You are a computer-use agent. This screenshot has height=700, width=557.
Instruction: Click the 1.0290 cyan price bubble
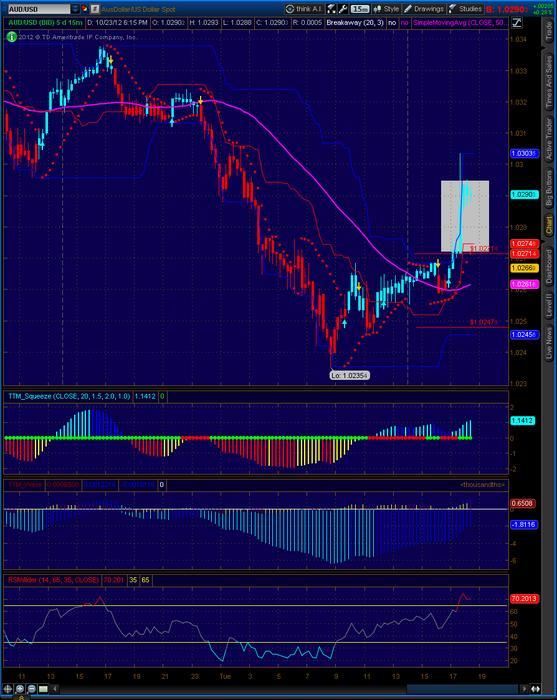pyautogui.click(x=525, y=195)
